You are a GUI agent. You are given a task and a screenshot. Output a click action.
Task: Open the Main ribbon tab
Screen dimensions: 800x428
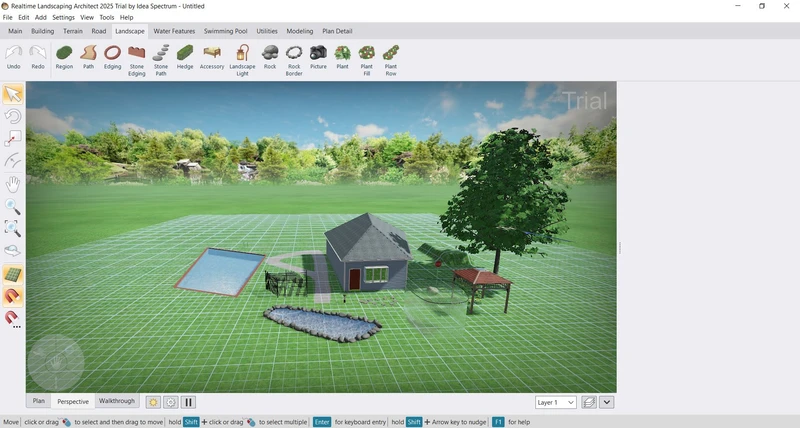(15, 31)
